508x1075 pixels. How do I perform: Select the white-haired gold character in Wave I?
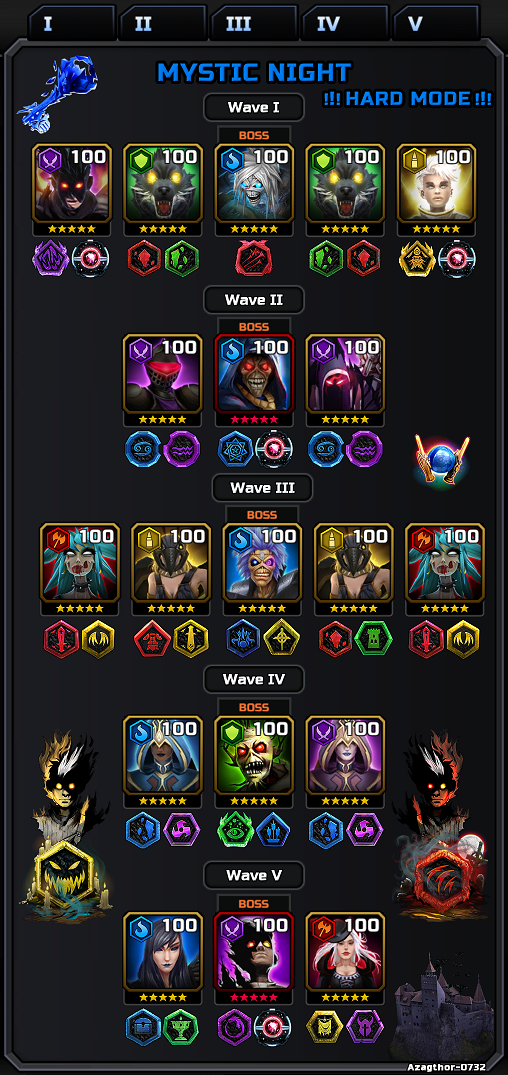point(436,182)
